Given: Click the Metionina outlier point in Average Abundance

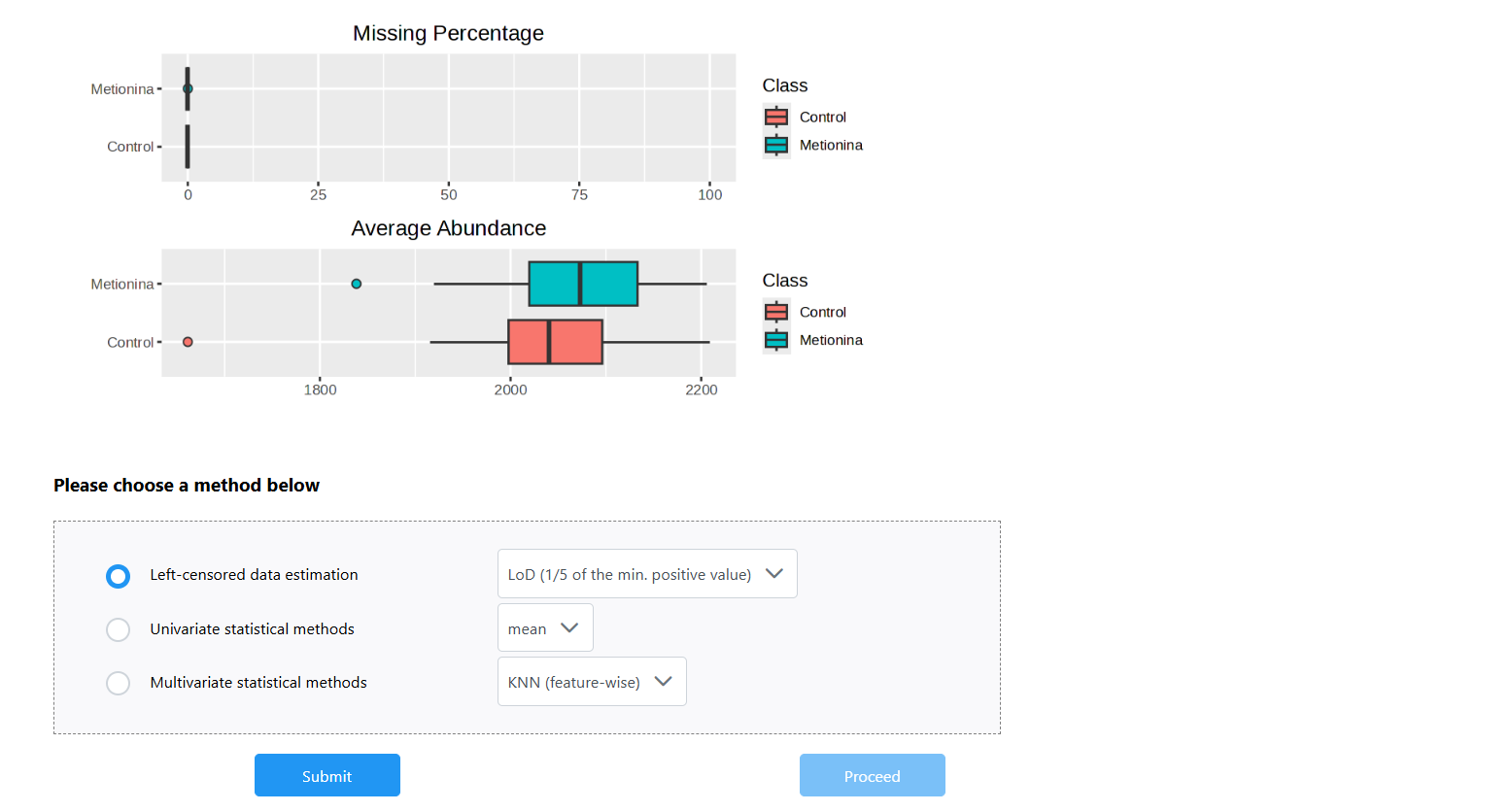Looking at the screenshot, I should [357, 284].
